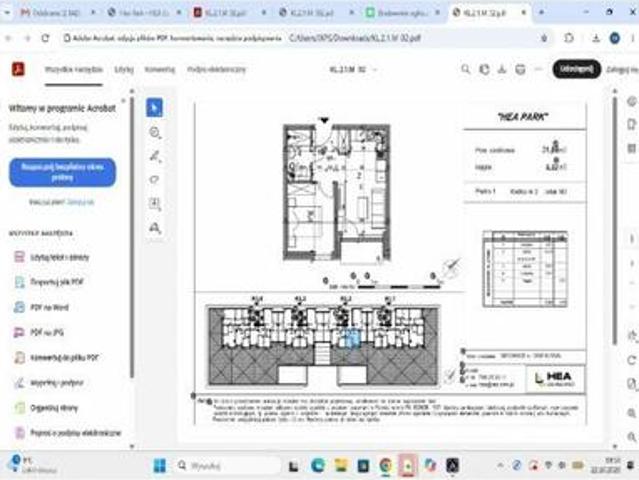Open the comment tool in quick toolbar
Screen dimensions: 639x480
pyautogui.click(x=155, y=132)
